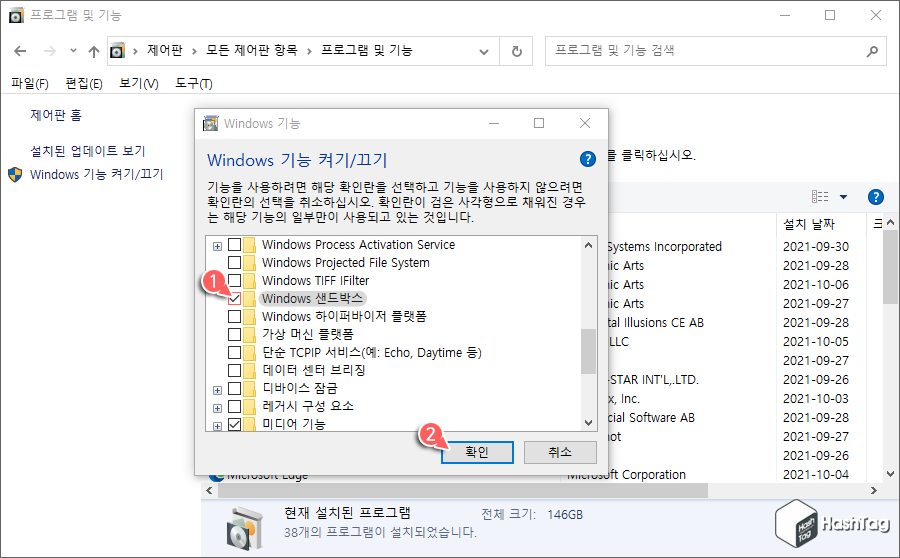The image size is (900, 558).
Task: Click the program list vertical scrollbar thumb
Action: (x=890, y=267)
